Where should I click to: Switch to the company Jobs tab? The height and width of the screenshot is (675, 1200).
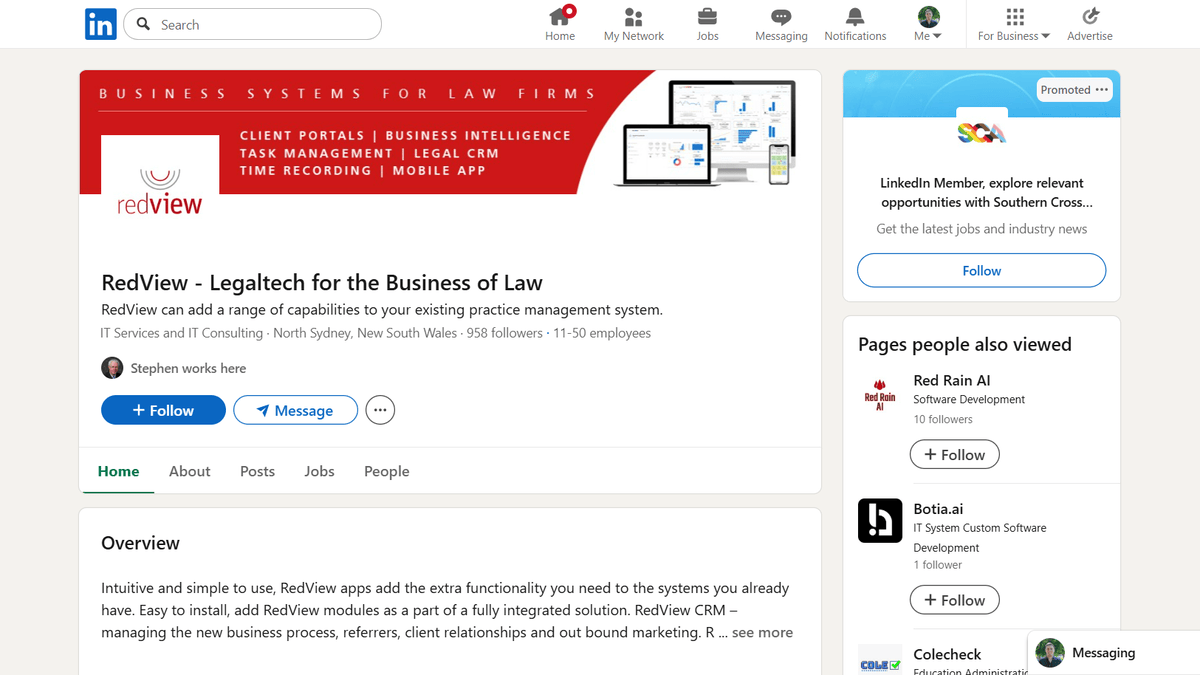click(319, 471)
